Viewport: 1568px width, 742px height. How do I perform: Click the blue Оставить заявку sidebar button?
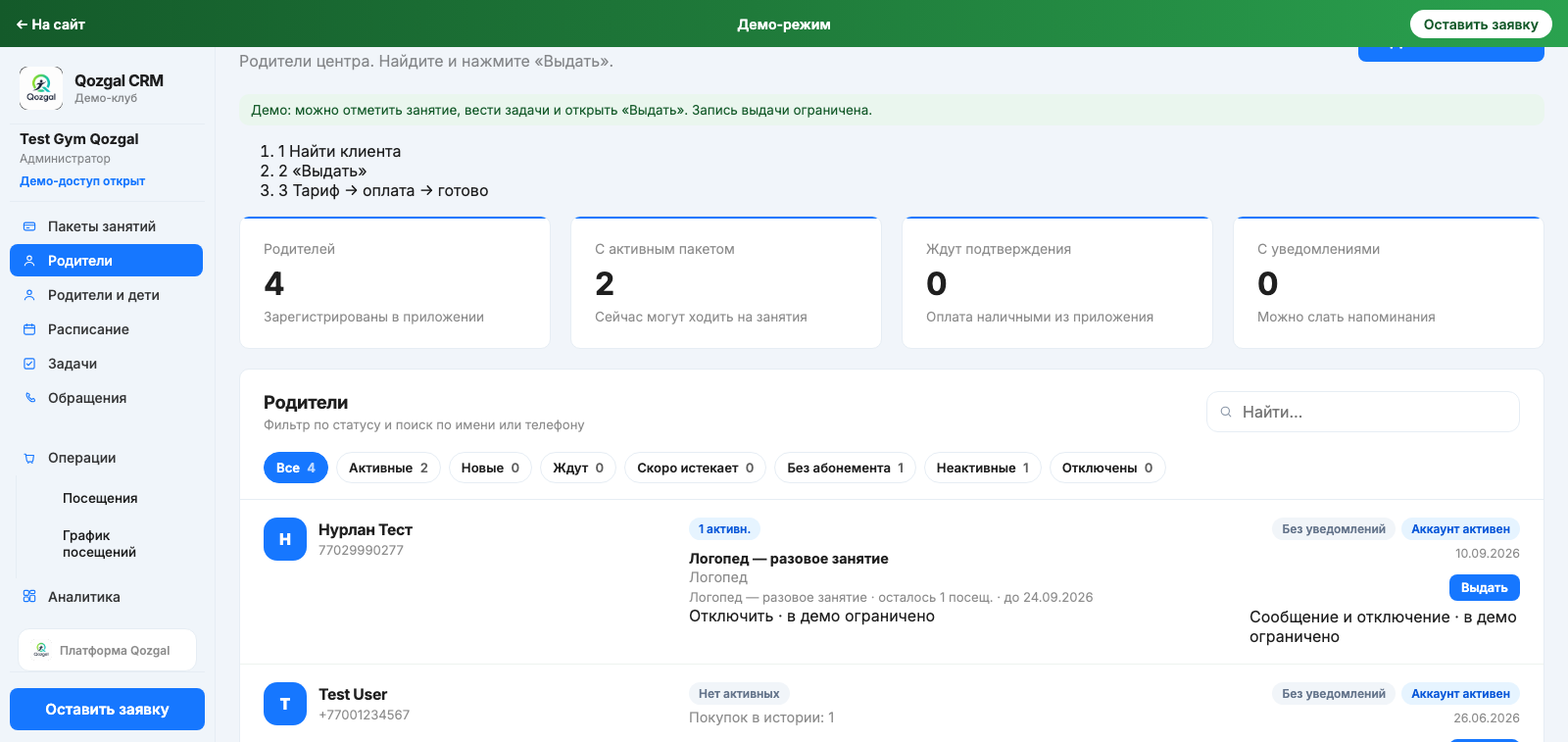pos(107,709)
